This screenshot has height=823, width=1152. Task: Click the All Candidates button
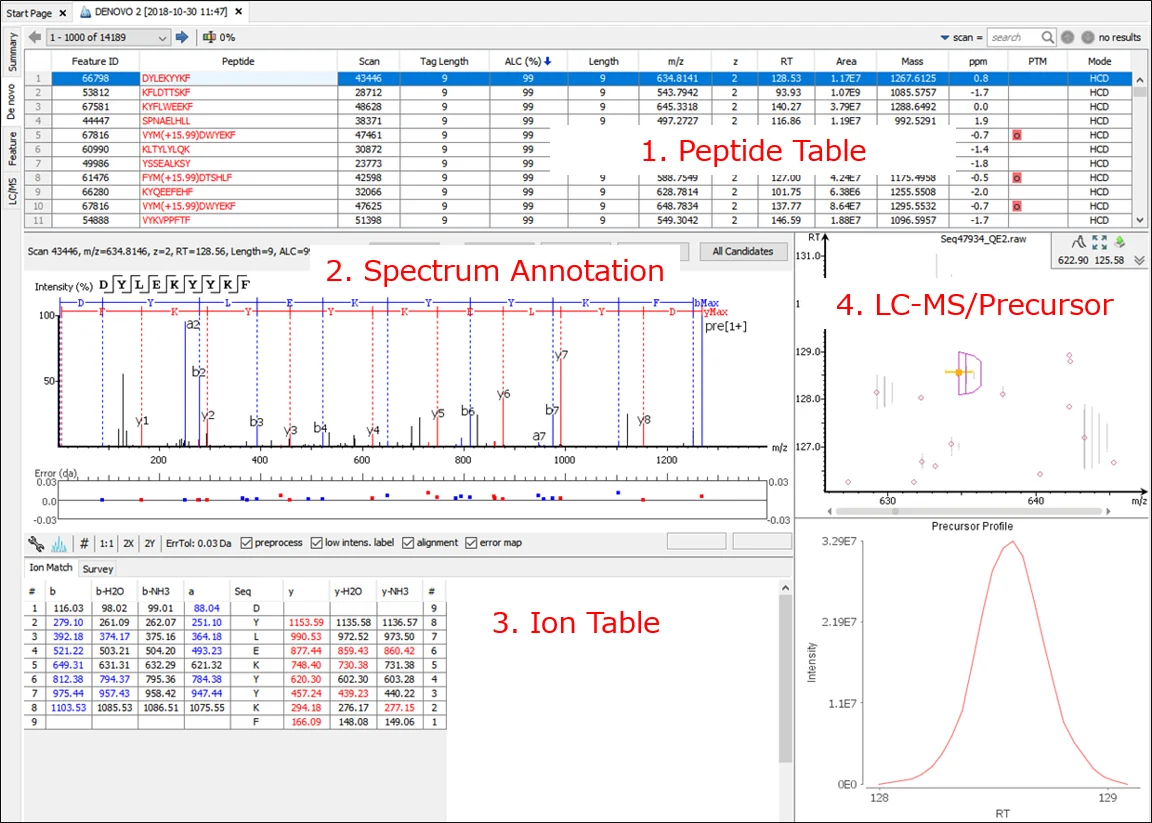tap(743, 251)
